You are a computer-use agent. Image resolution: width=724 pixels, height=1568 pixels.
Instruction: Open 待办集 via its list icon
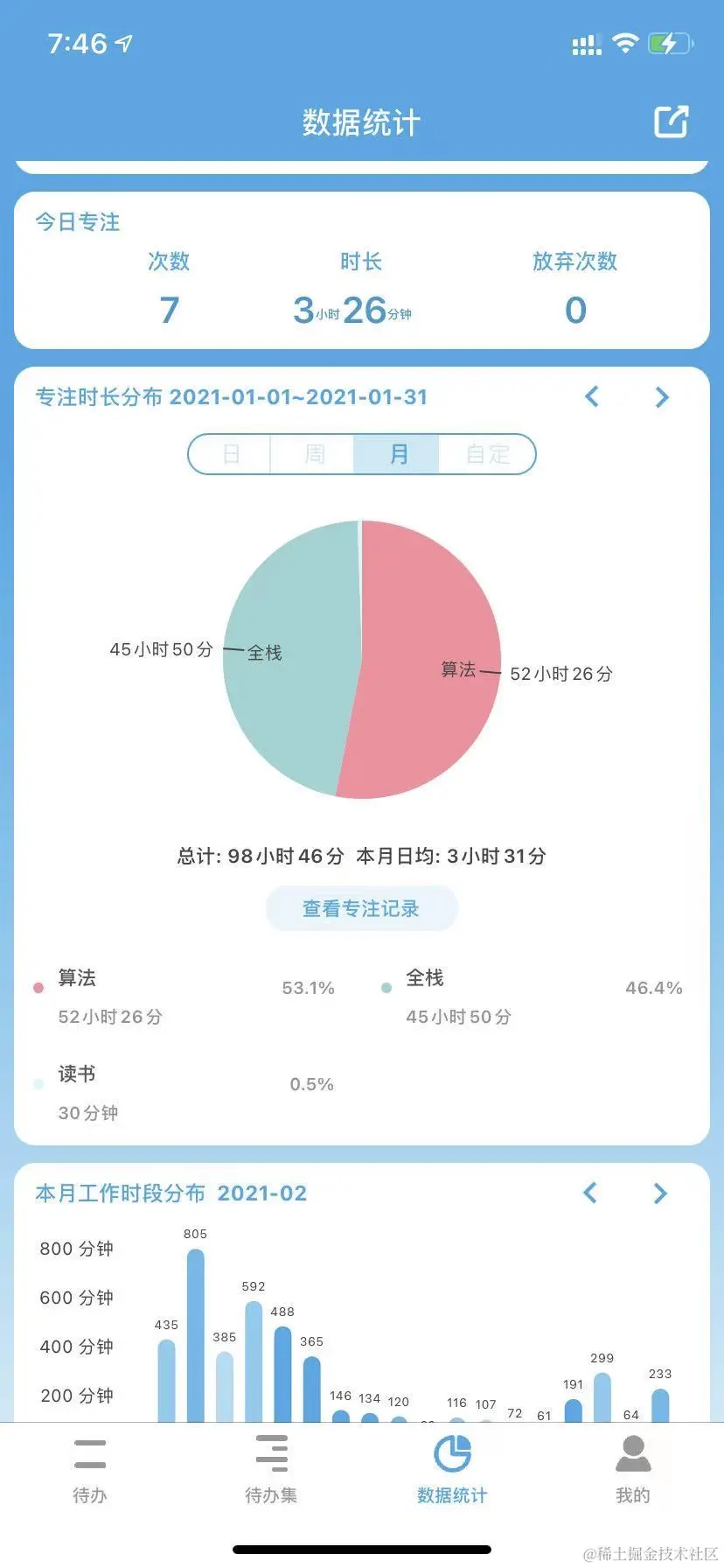click(271, 1453)
